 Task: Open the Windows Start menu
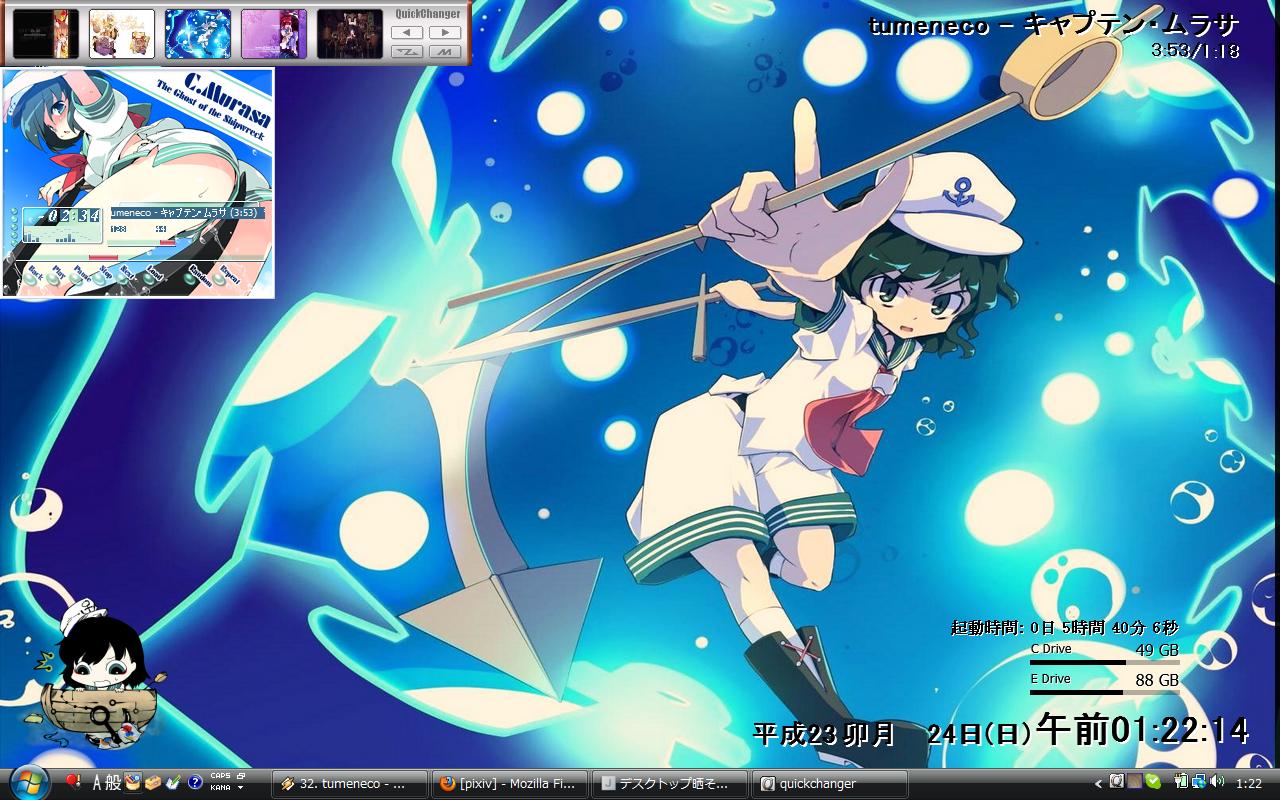point(27,782)
